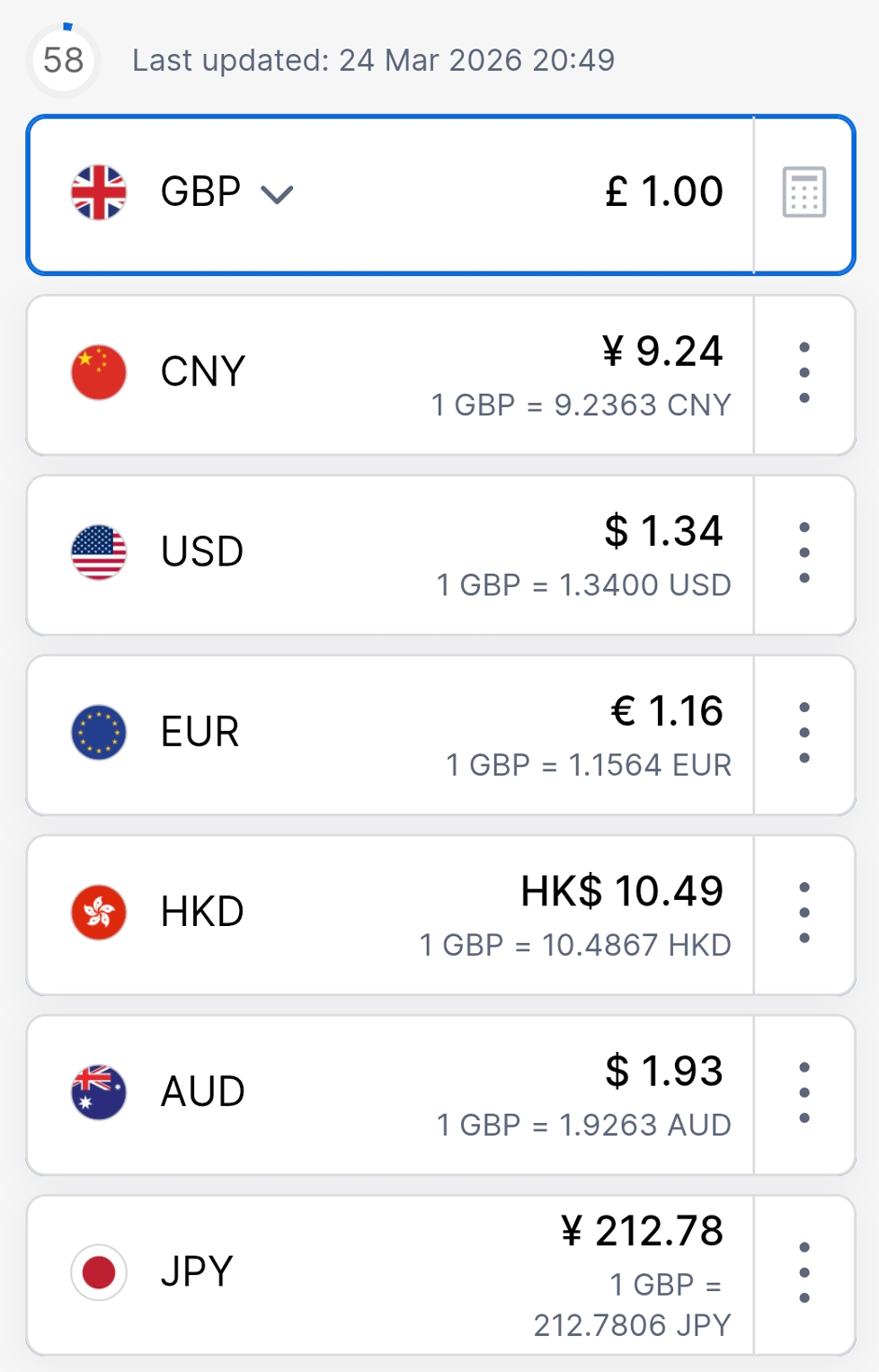Edit the £ 1.00 amount field
The image size is (879, 1372).
click(x=663, y=192)
